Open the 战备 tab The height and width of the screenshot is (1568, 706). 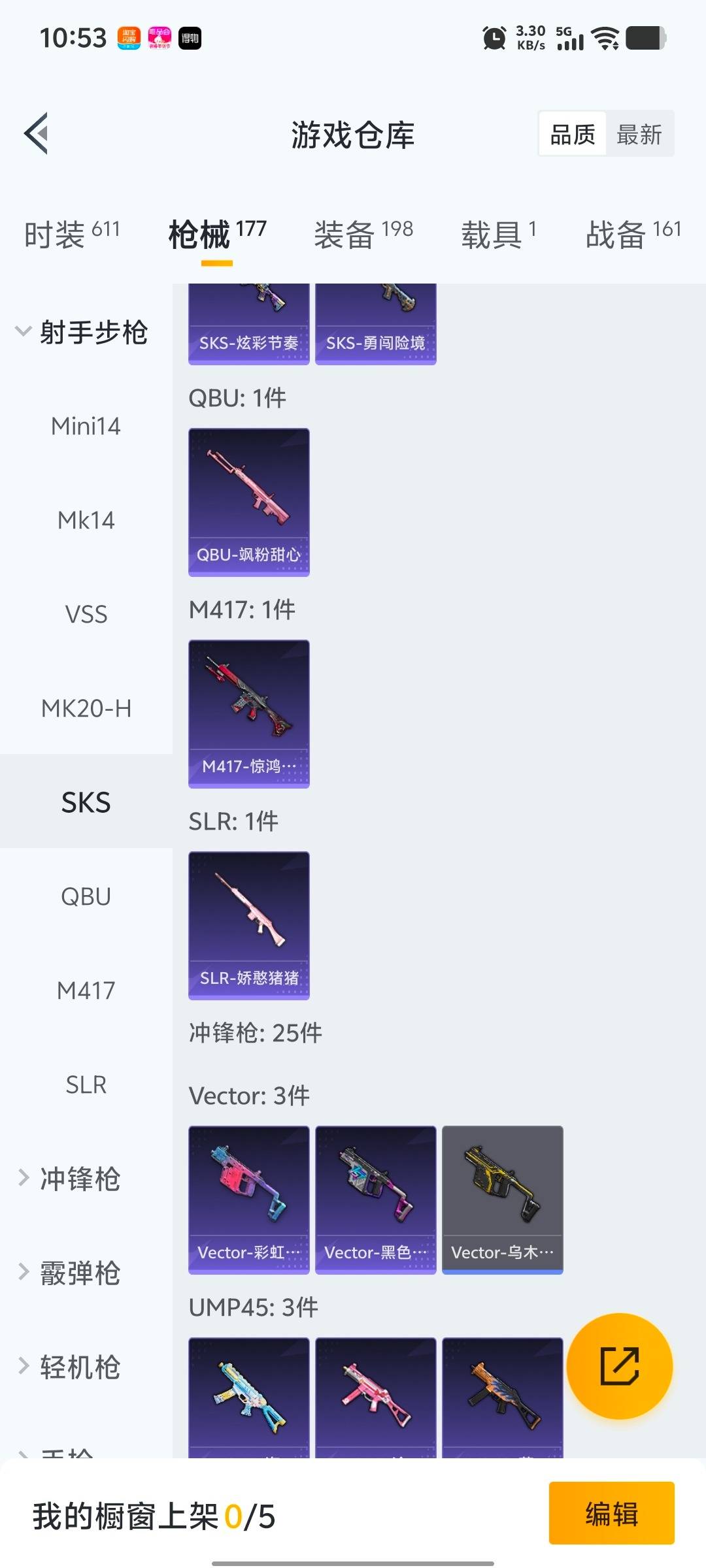coord(633,234)
